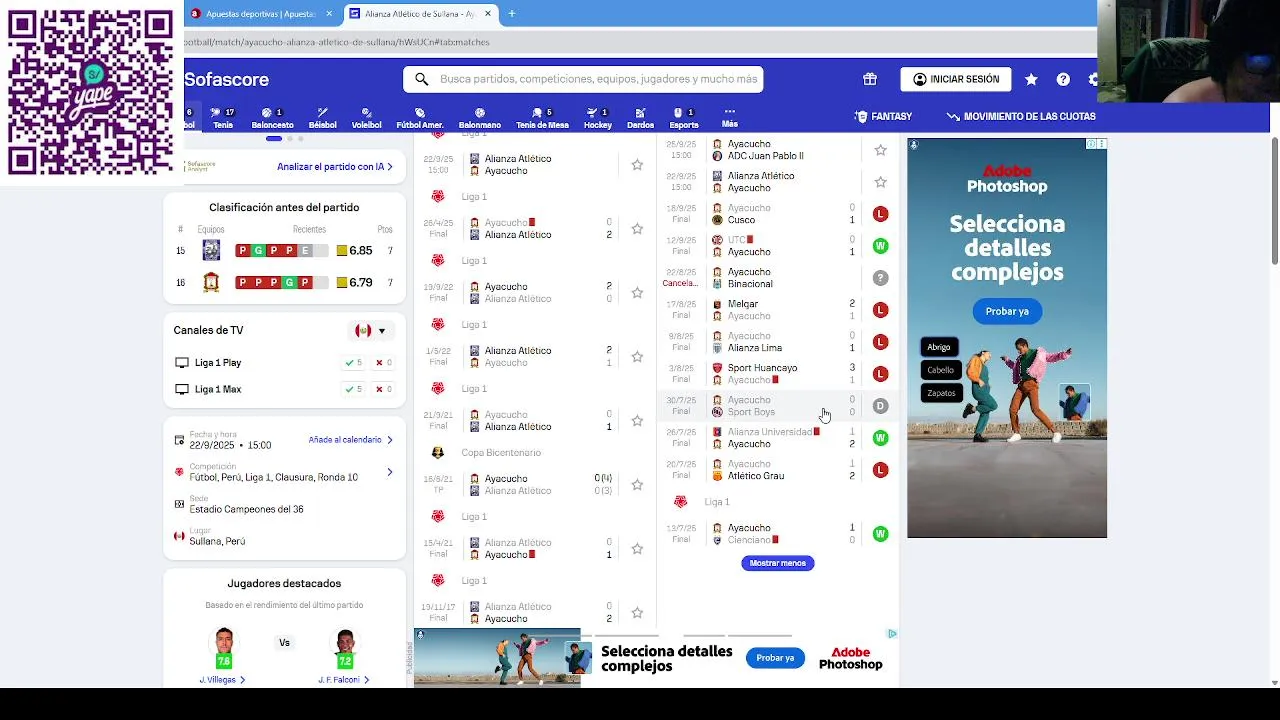Open the Melgar vs Ayacucho match row
1280x720 pixels.
(x=778, y=310)
